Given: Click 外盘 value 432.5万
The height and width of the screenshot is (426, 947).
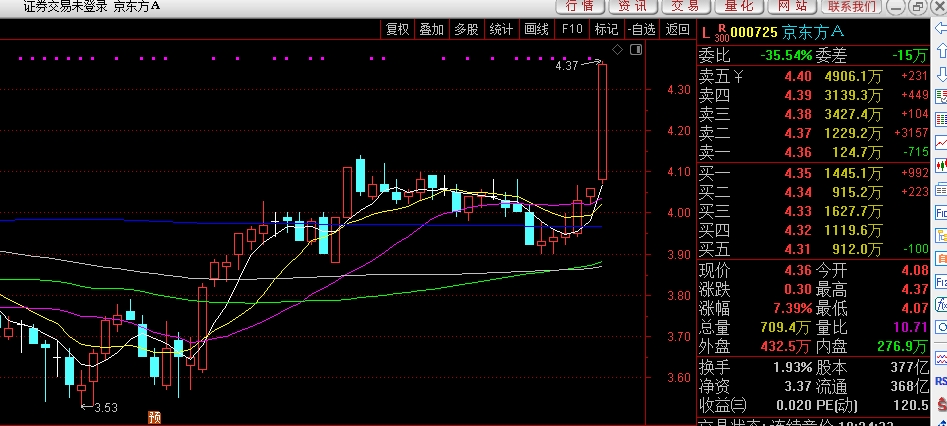Looking at the screenshot, I should [x=786, y=346].
